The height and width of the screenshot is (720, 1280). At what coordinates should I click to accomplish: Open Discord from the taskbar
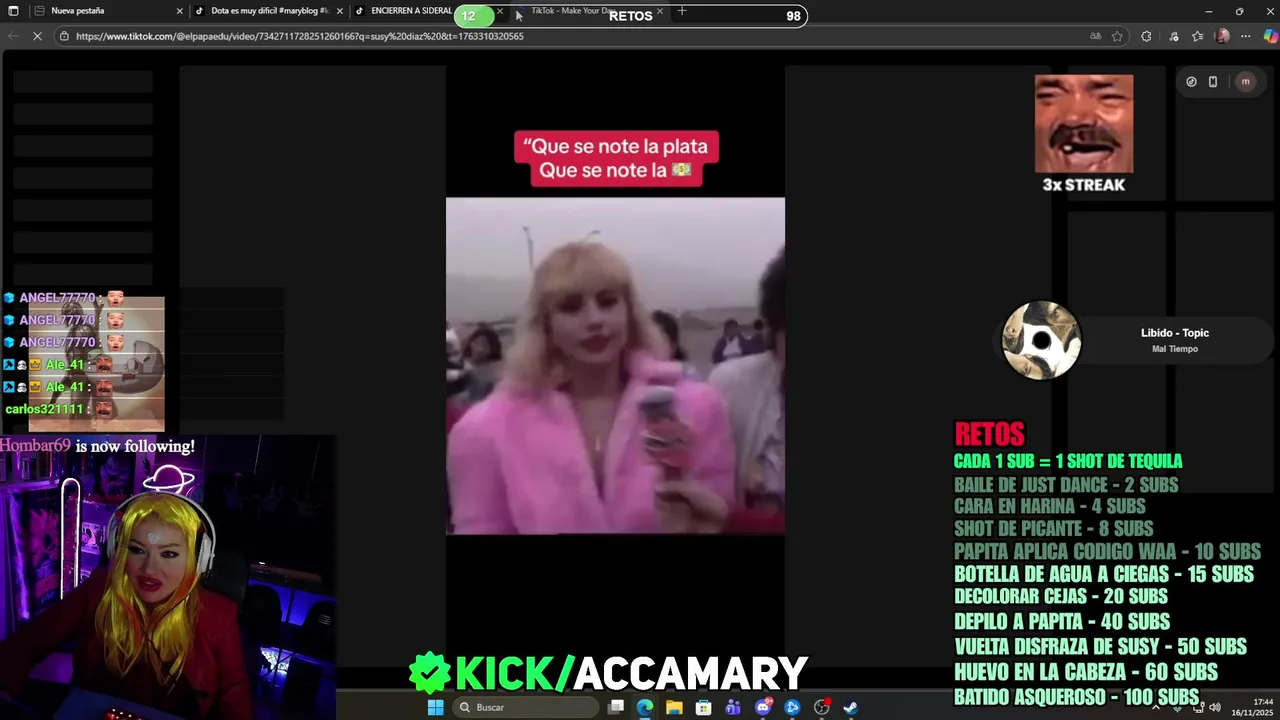[x=763, y=707]
